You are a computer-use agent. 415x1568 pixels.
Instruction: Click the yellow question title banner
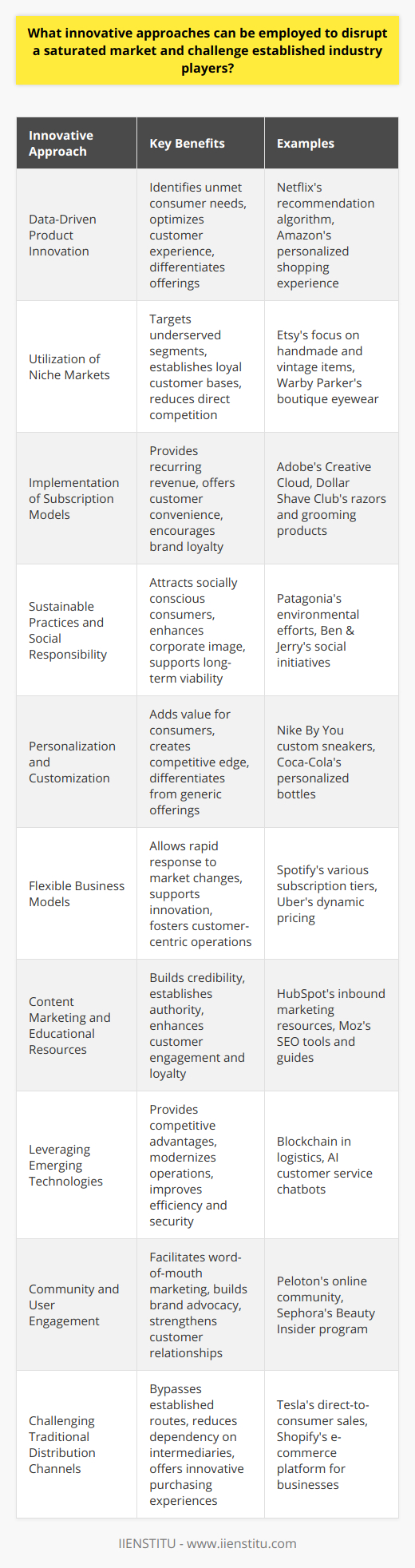point(207,50)
